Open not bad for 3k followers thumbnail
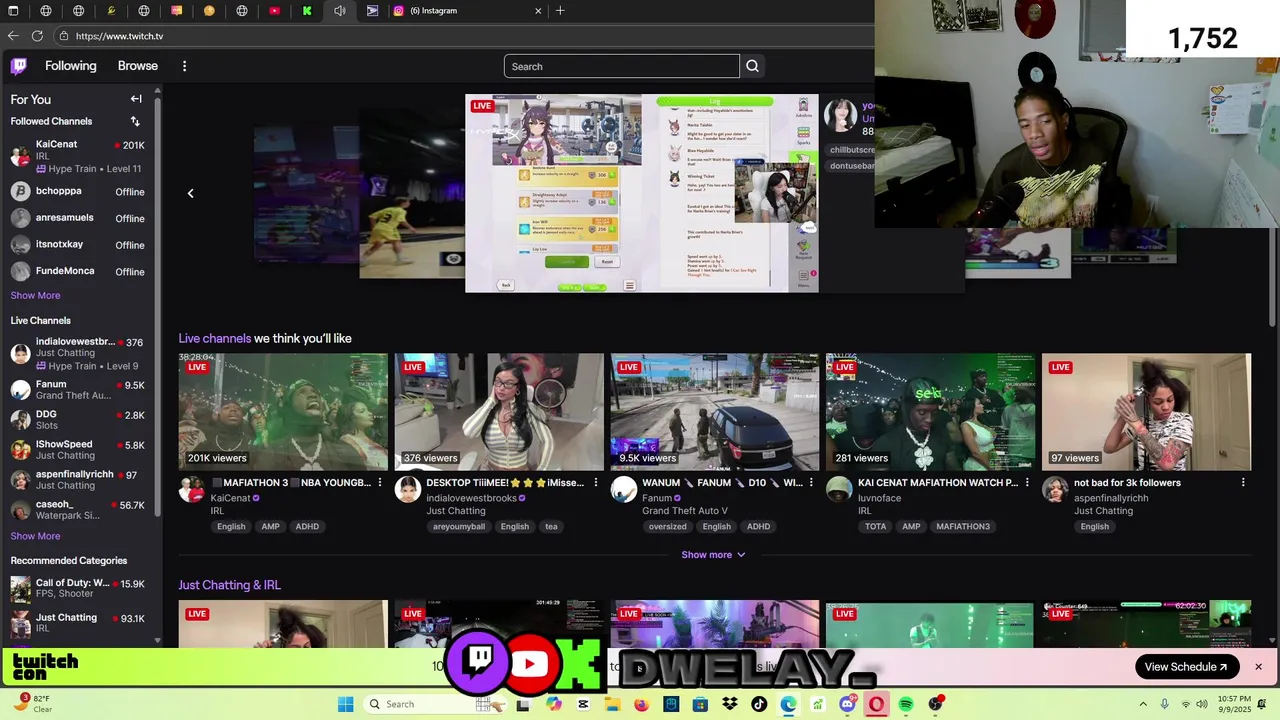The height and width of the screenshot is (720, 1280). pos(1146,411)
